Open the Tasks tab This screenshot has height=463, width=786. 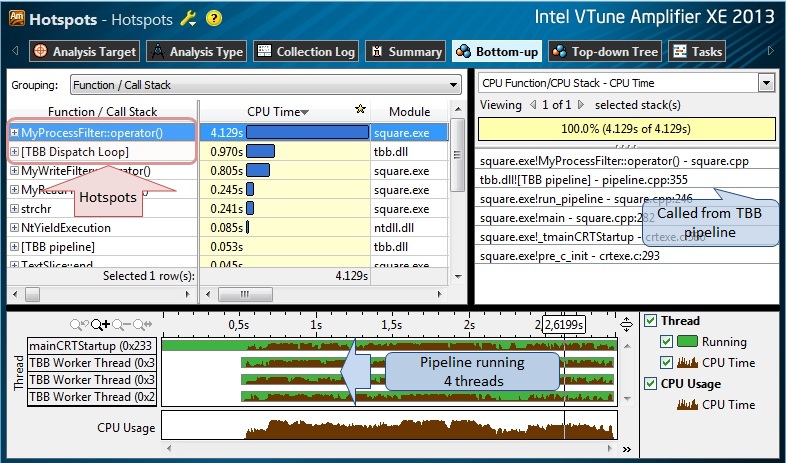click(697, 51)
